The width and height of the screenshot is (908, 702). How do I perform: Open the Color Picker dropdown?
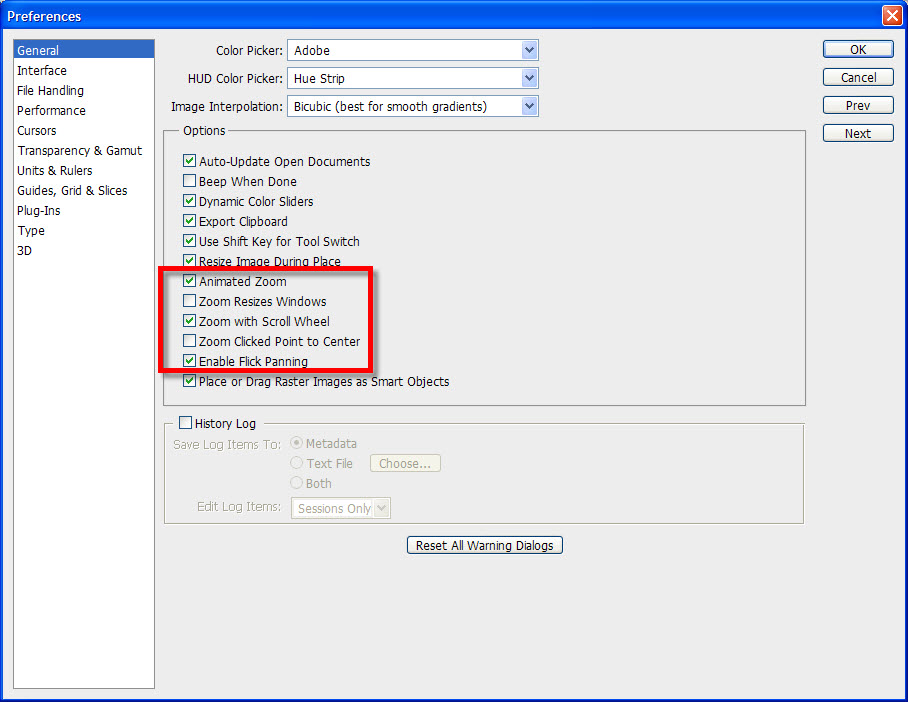point(413,50)
